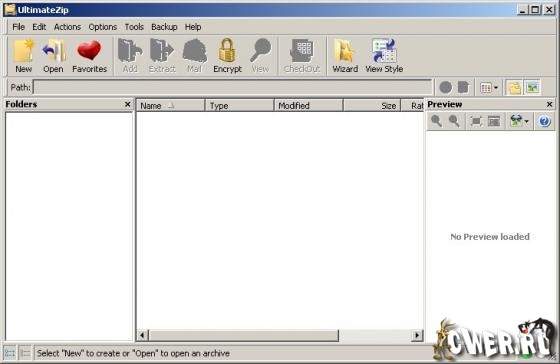
Task: Click the first status bar view icon
Action: 10,353
